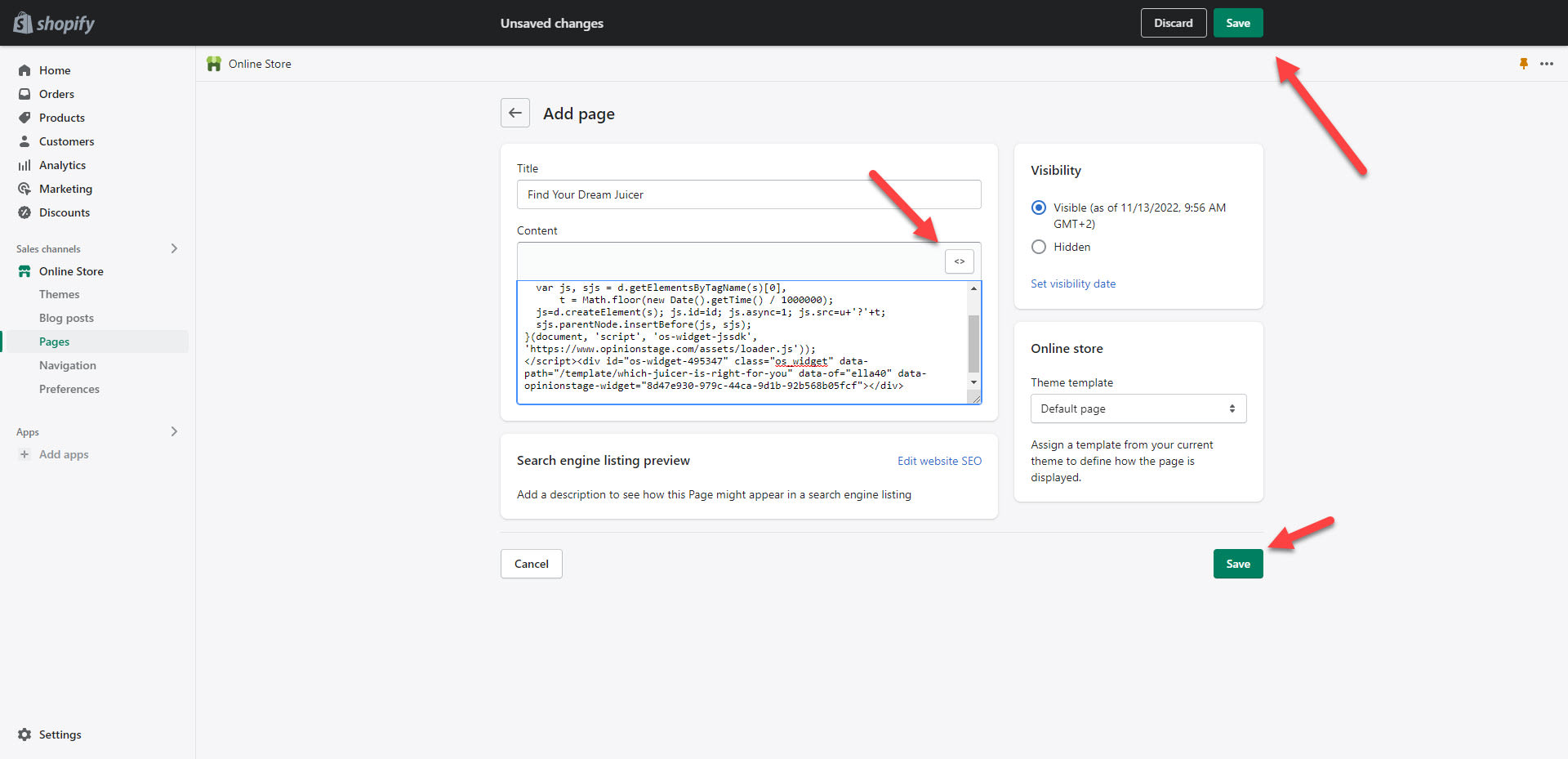1568x759 pixels.
Task: Expand the Apps section chevron
Action: pos(174,431)
